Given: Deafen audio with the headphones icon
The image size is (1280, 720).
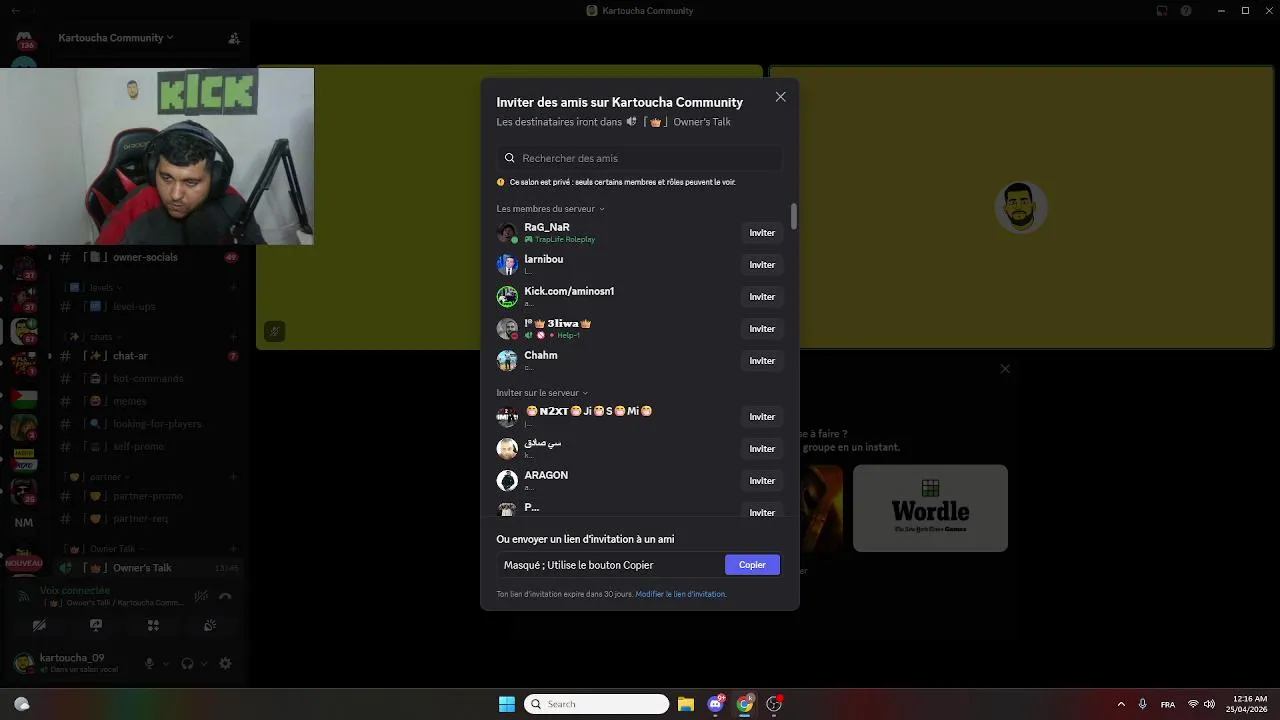Looking at the screenshot, I should [187, 663].
